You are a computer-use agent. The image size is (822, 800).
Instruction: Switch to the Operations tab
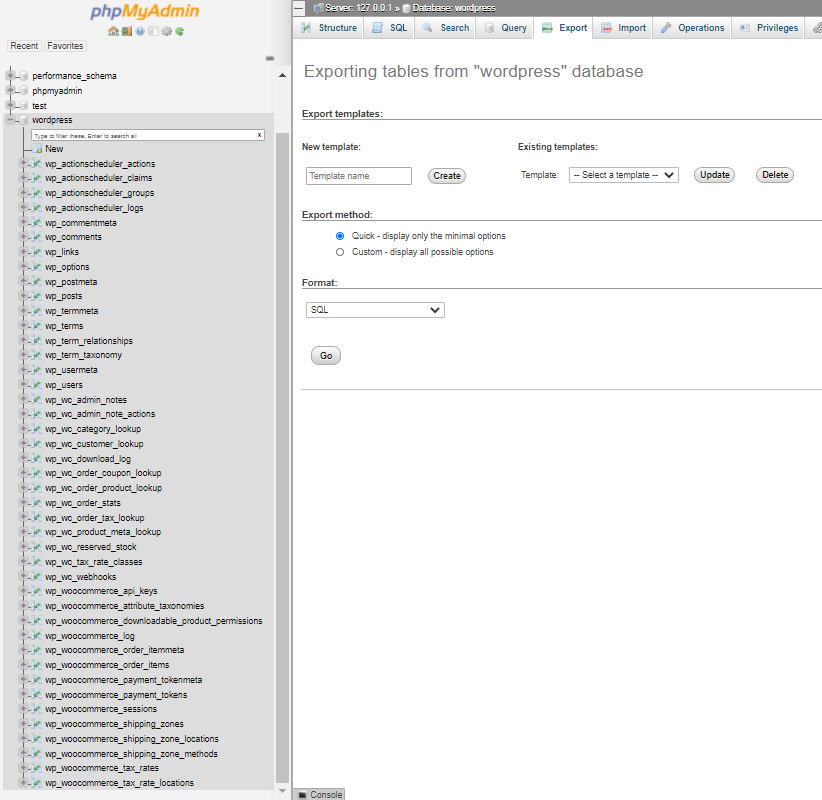coord(692,28)
